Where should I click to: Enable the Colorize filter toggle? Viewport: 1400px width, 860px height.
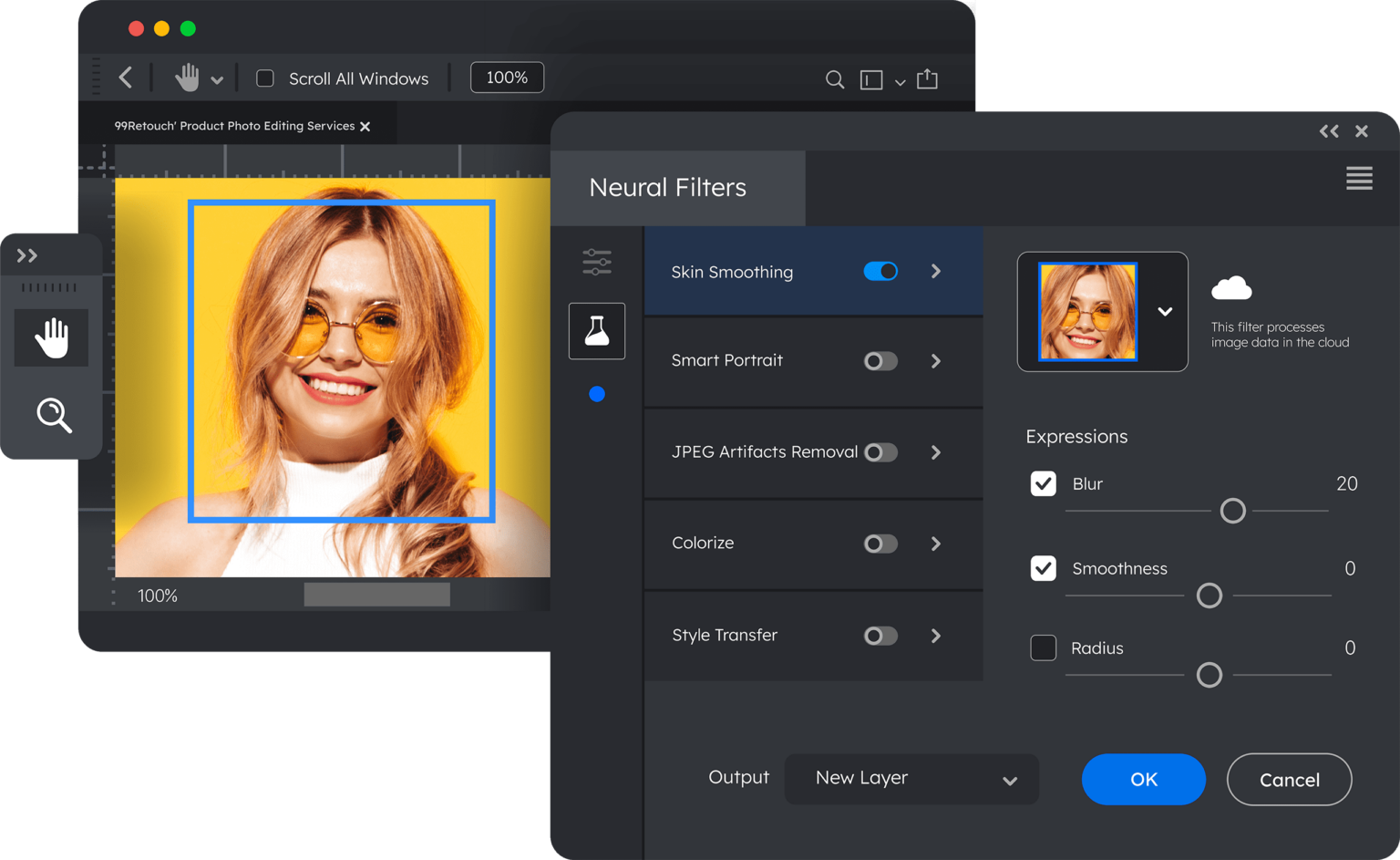pyautogui.click(x=880, y=544)
